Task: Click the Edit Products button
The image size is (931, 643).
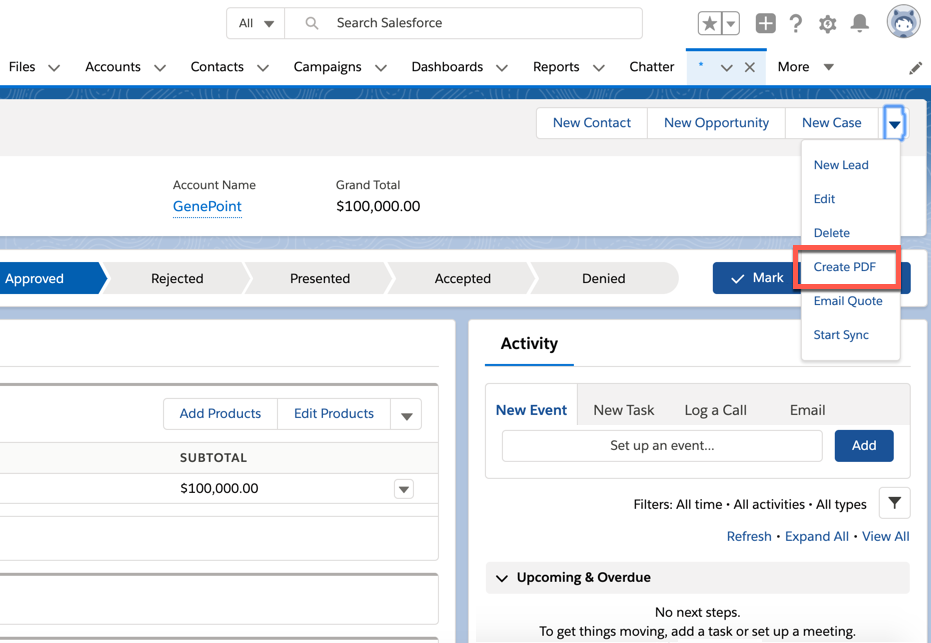Action: point(334,414)
